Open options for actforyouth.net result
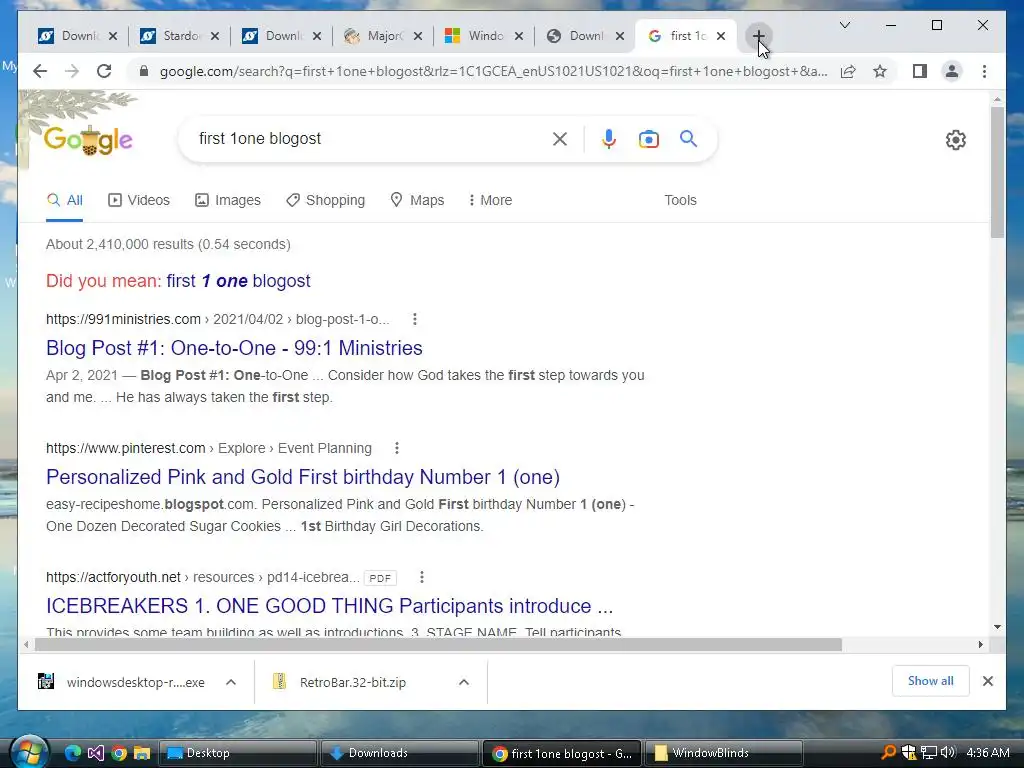This screenshot has height=768, width=1024. click(x=422, y=577)
